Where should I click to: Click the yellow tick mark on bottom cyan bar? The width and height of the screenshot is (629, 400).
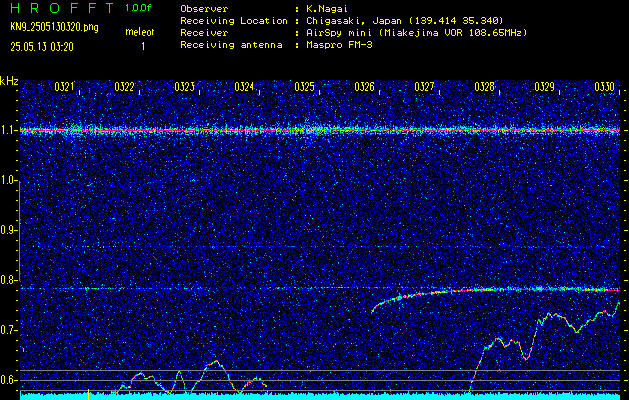pos(88,394)
